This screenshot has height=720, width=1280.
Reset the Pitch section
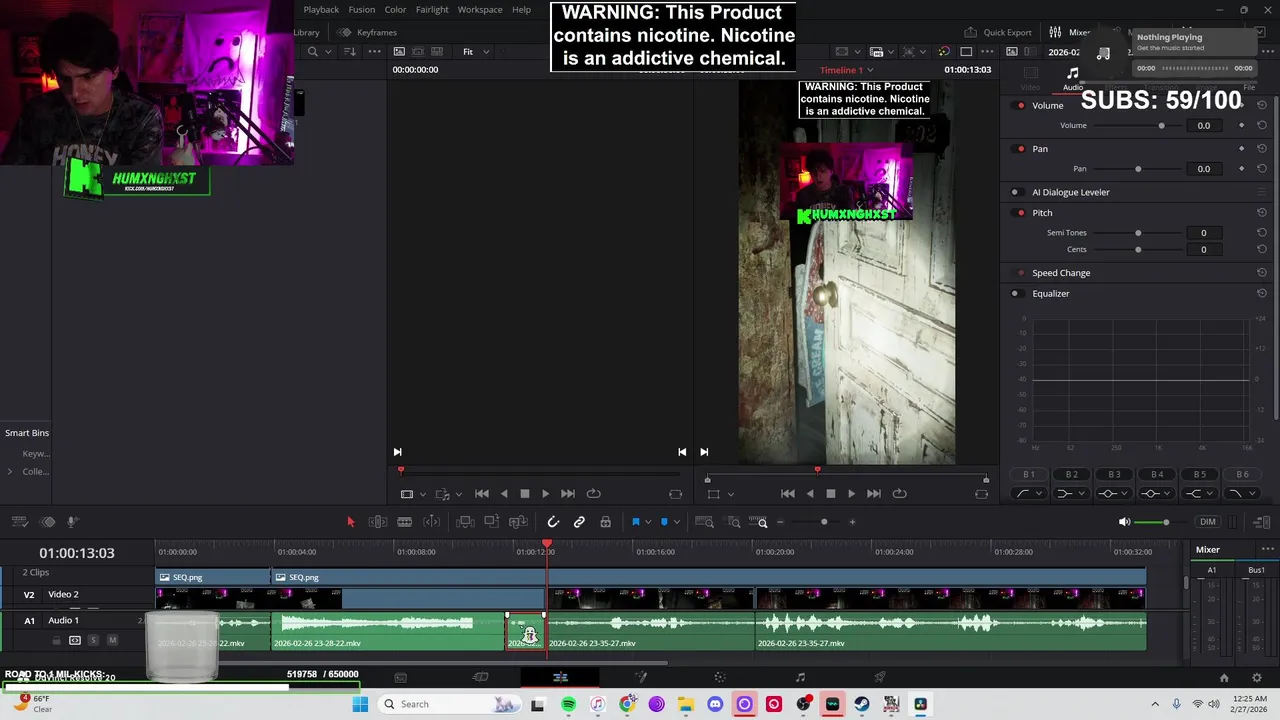pos(1262,213)
